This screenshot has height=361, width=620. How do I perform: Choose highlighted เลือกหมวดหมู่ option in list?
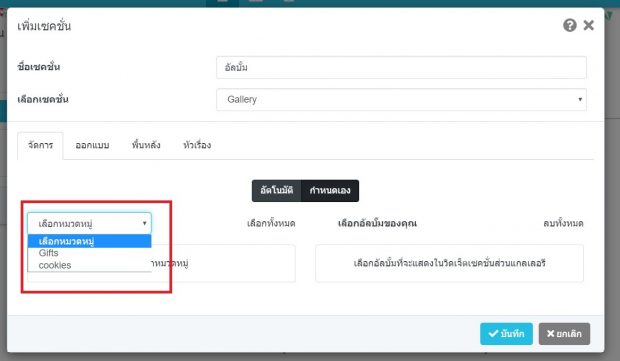[89, 241]
